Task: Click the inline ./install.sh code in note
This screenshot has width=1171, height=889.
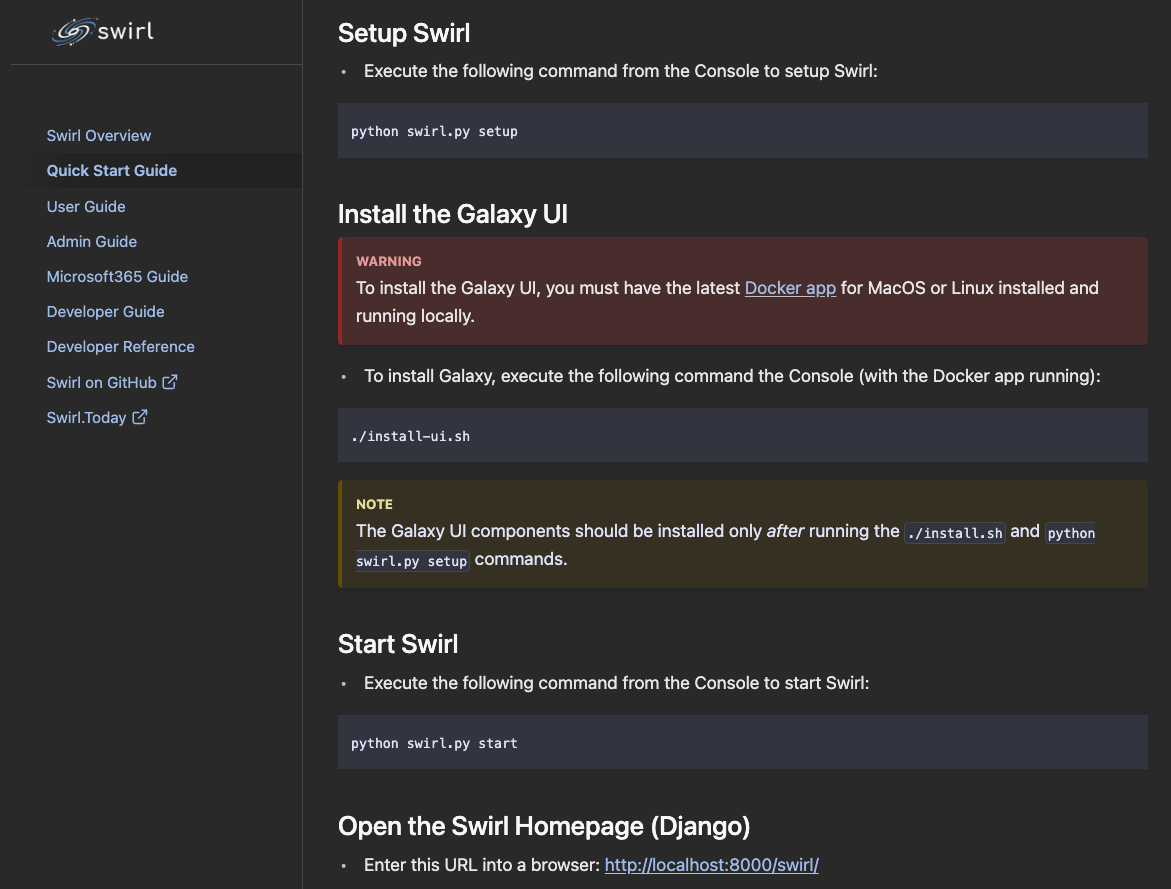Action: 954,533
